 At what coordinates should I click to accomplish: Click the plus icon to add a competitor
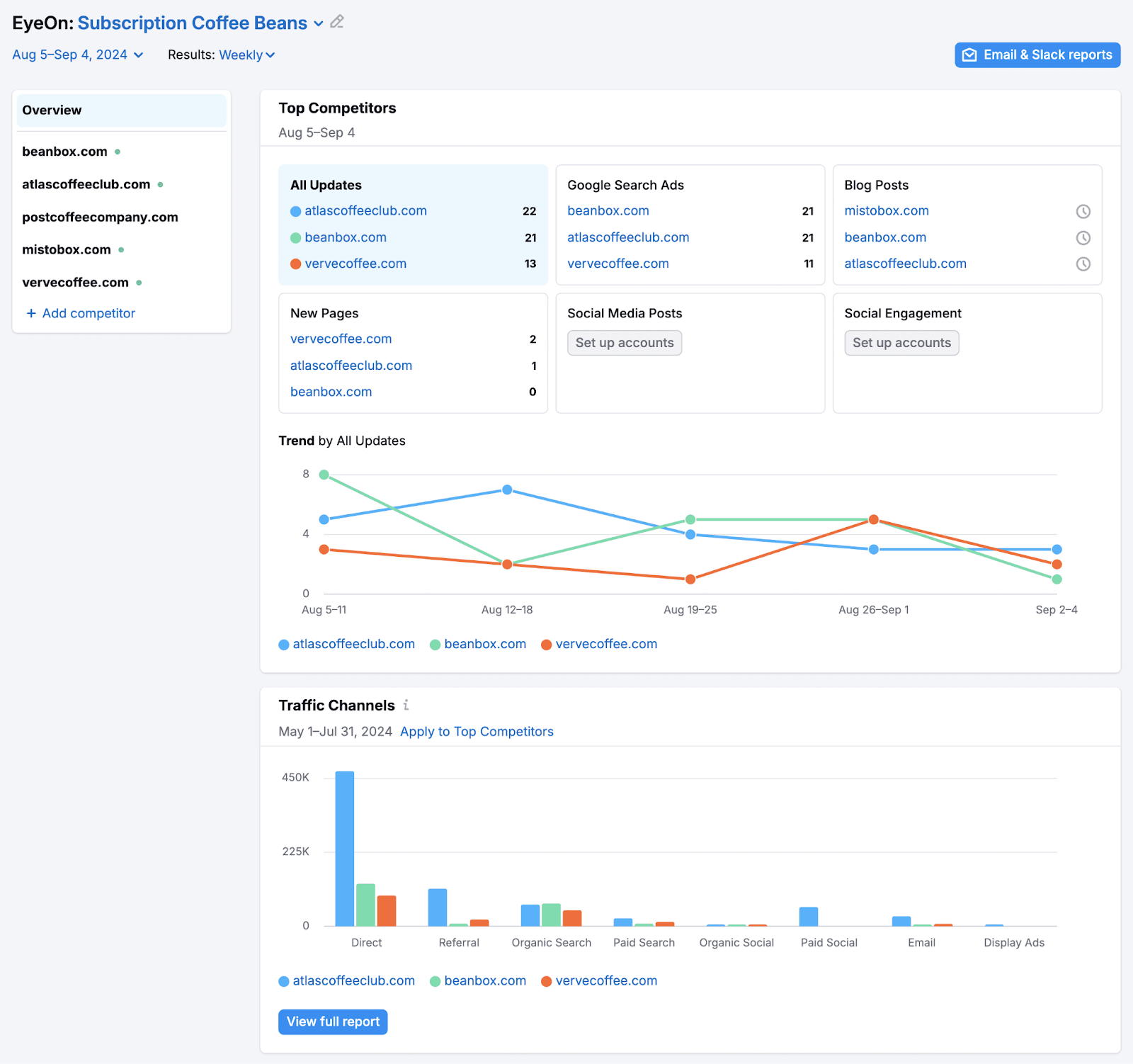tap(31, 313)
